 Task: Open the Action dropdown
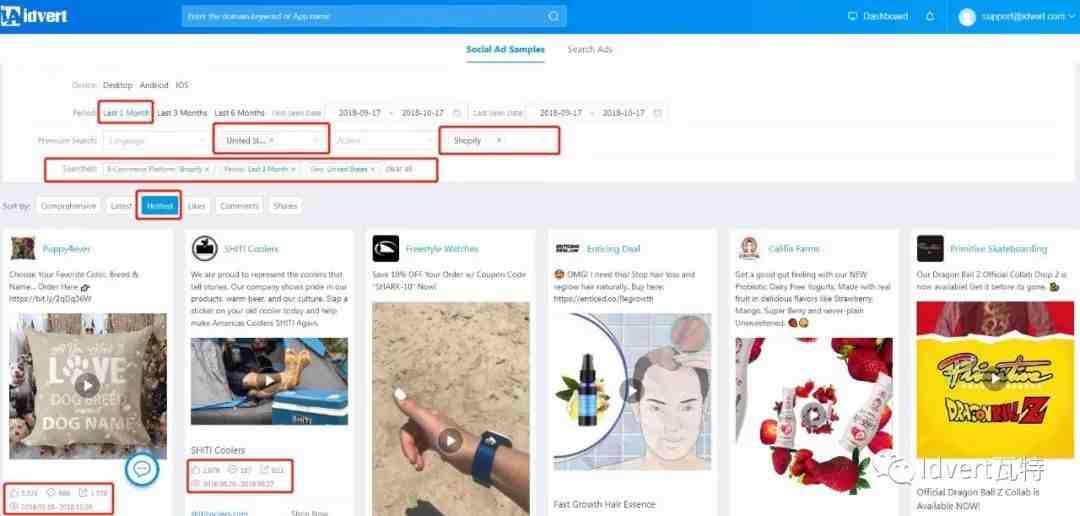(x=382, y=141)
